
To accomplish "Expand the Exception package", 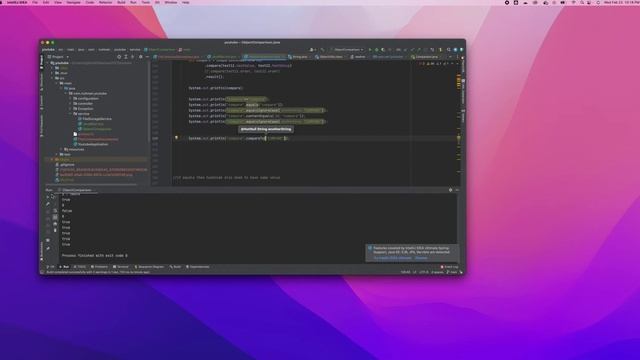I will click(x=71, y=109).
